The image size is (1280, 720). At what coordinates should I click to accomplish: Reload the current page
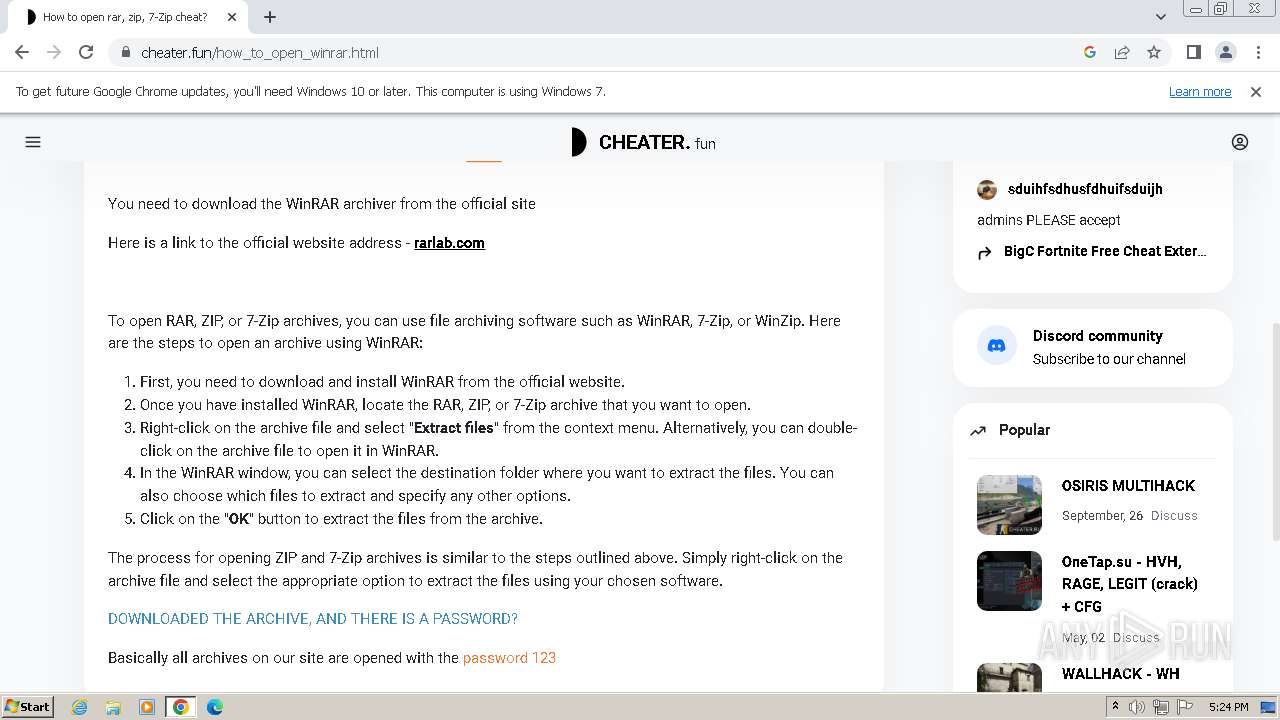[x=86, y=52]
